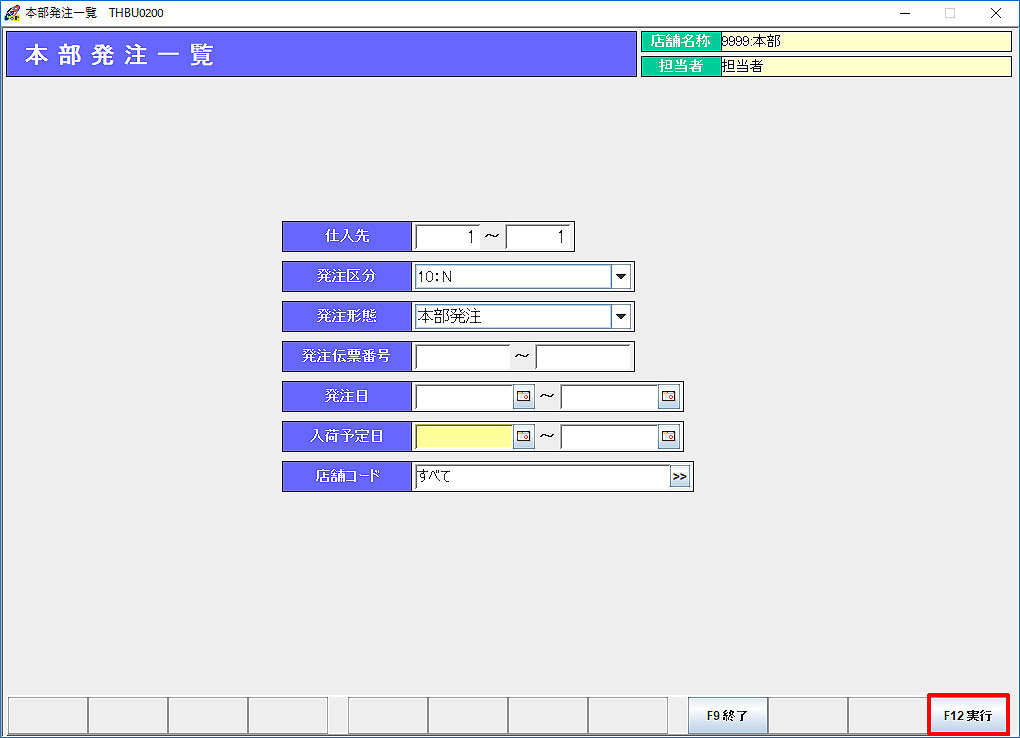Expand the 発注形態 dropdown arrow

tap(621, 317)
